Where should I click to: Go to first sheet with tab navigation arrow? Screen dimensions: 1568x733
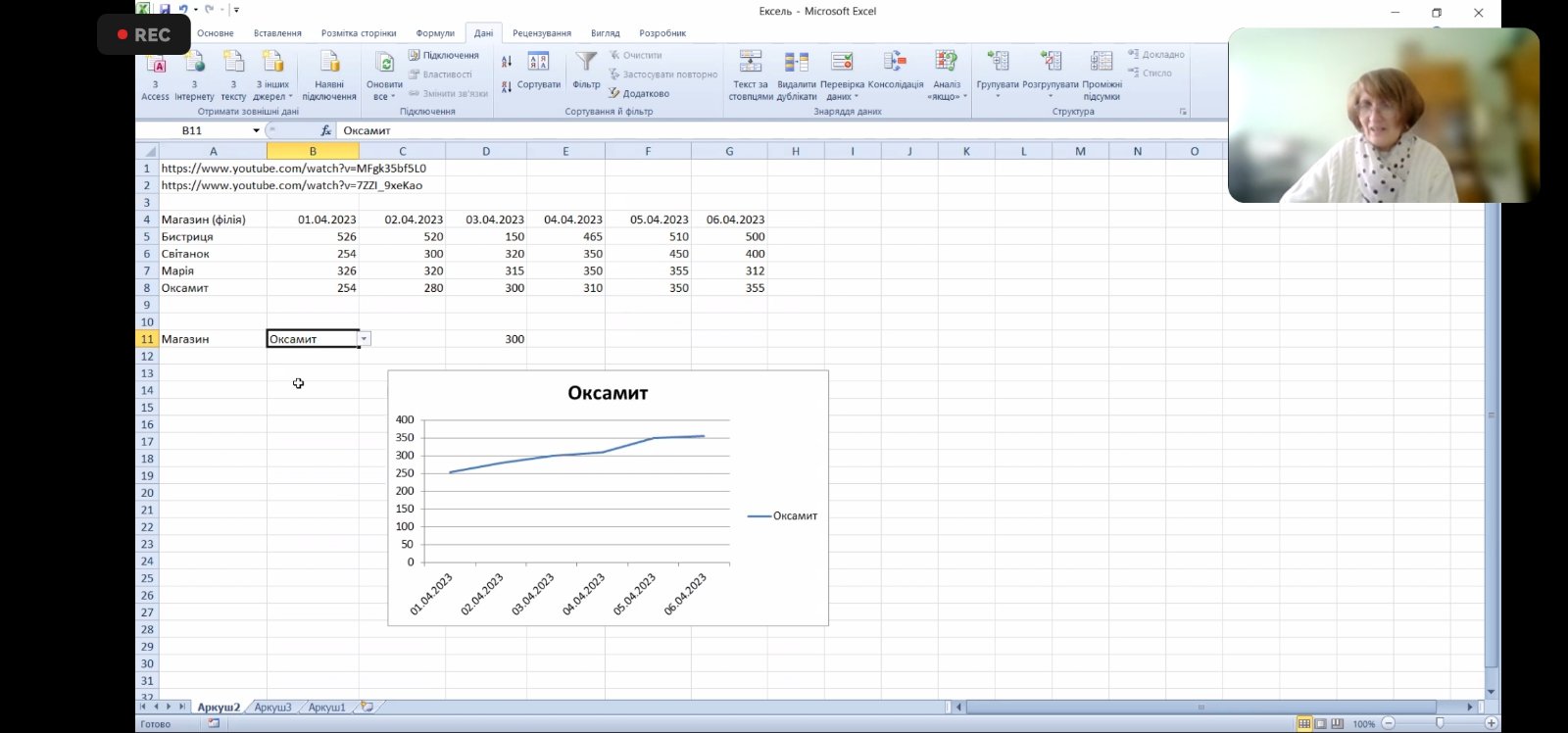coord(143,707)
